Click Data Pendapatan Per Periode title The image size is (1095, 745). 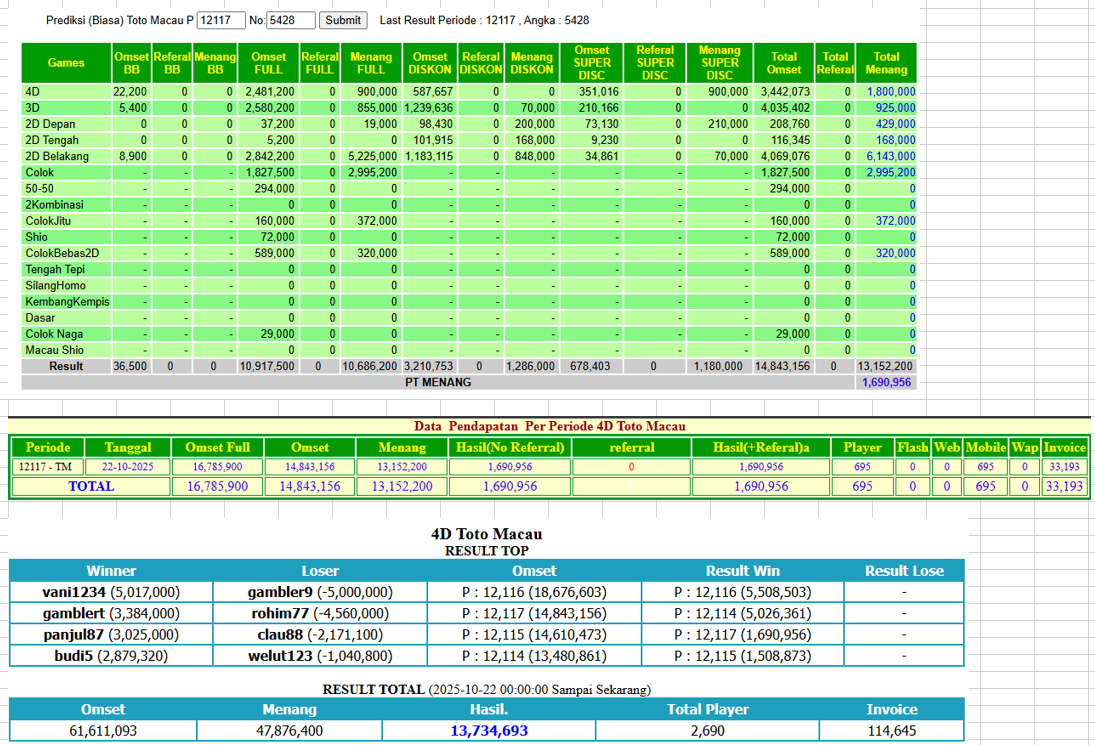click(x=550, y=426)
